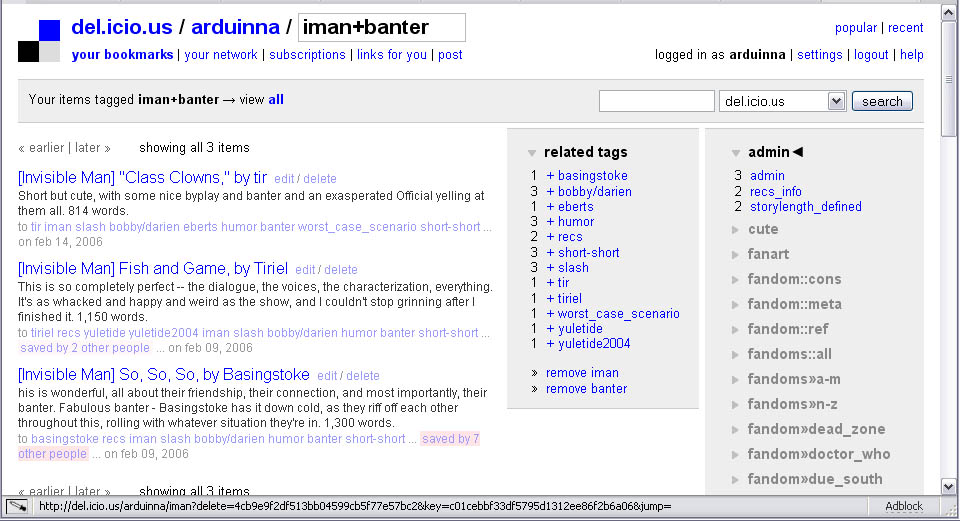Image resolution: width=960 pixels, height=521 pixels.
Task: Open the Adblock status bar item
Action: click(x=904, y=506)
